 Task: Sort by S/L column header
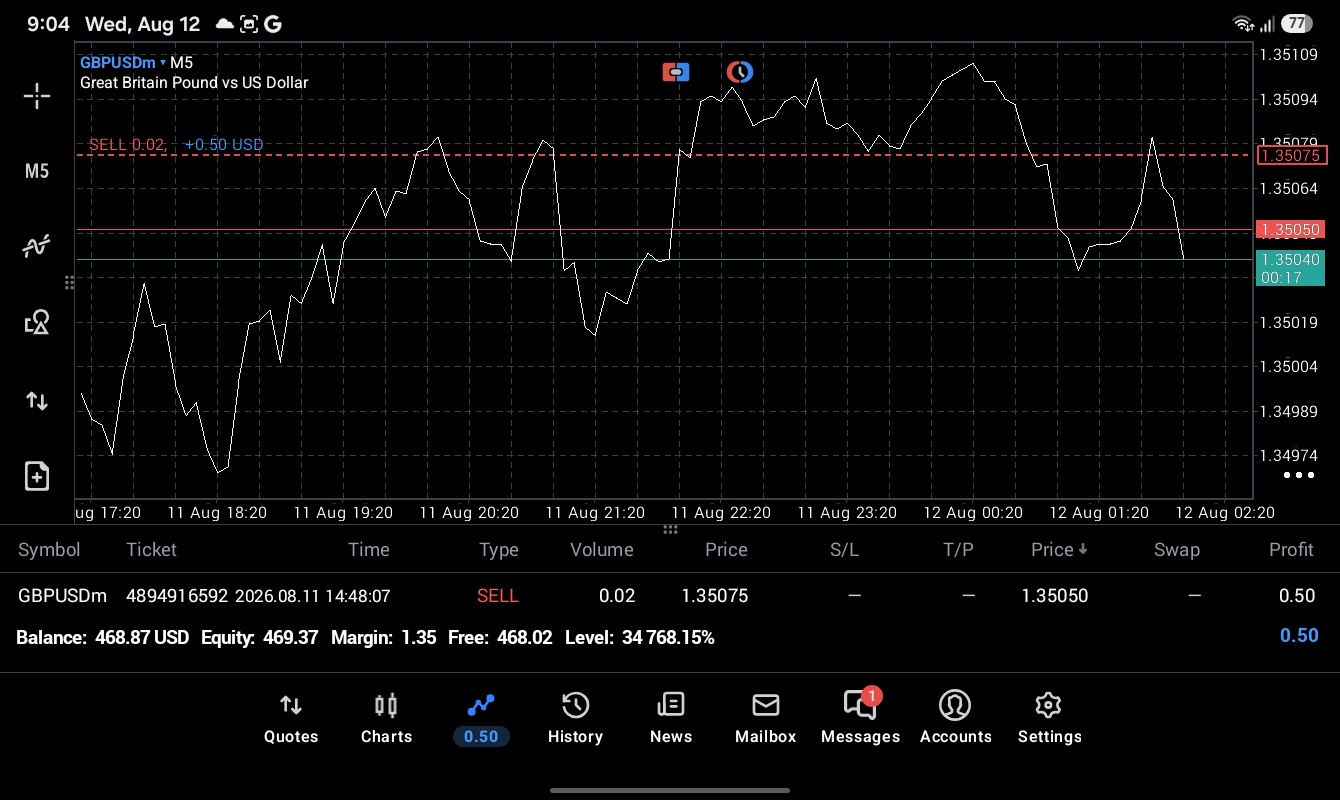[844, 549]
